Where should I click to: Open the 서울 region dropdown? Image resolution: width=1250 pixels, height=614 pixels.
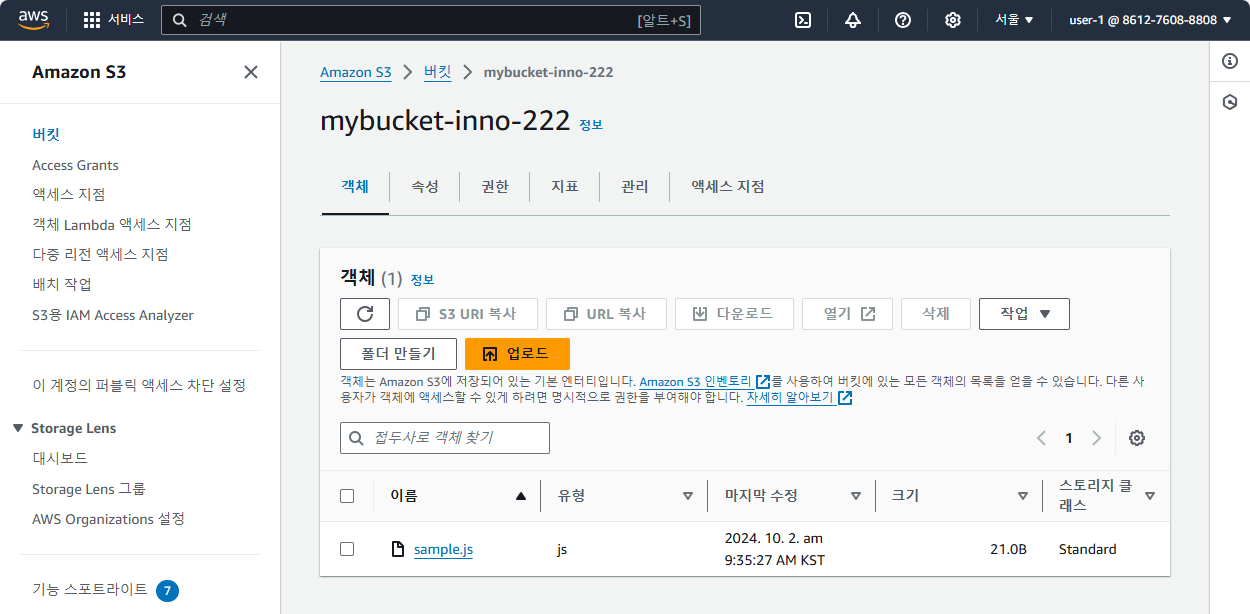point(1014,20)
